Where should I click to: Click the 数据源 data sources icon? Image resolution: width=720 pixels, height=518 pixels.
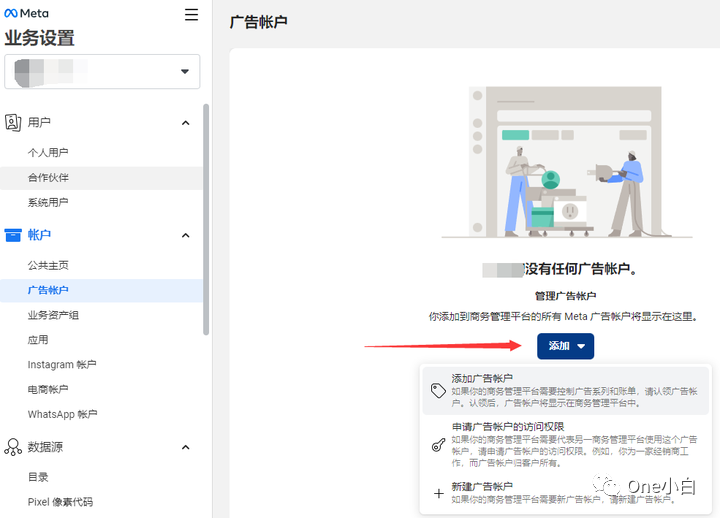(x=13, y=447)
